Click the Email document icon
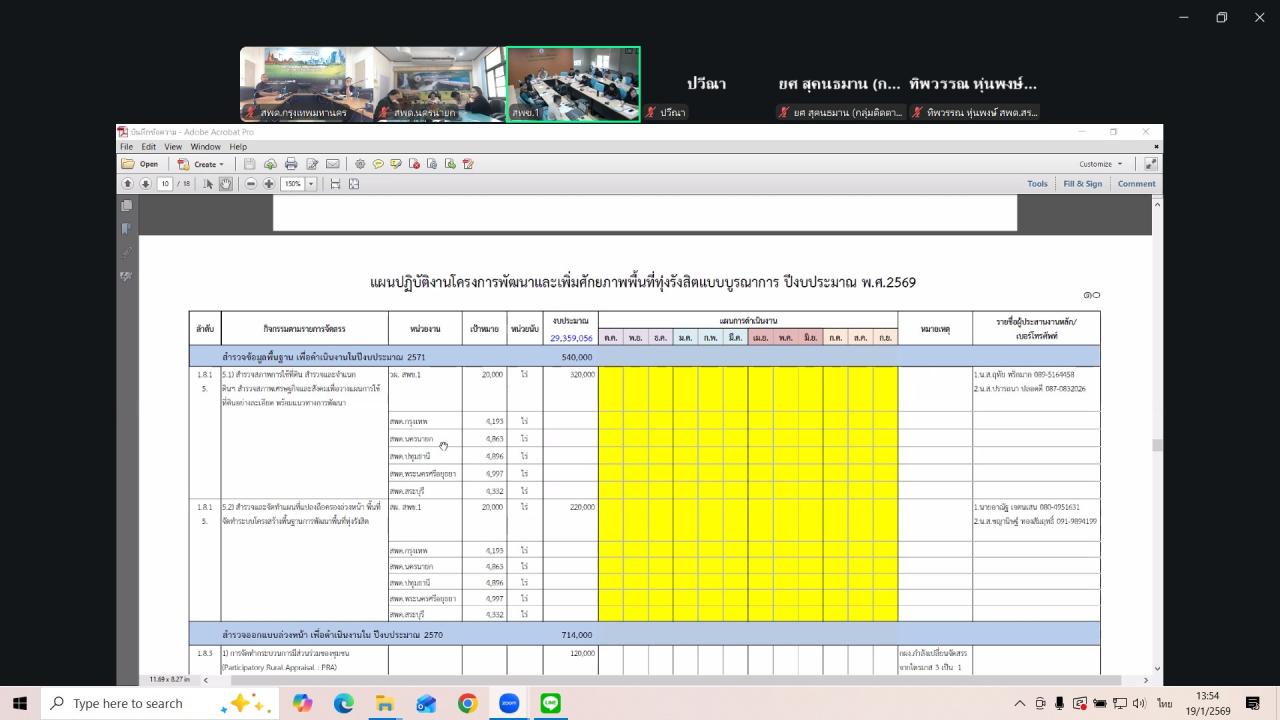This screenshot has height=720, width=1280. click(334, 163)
